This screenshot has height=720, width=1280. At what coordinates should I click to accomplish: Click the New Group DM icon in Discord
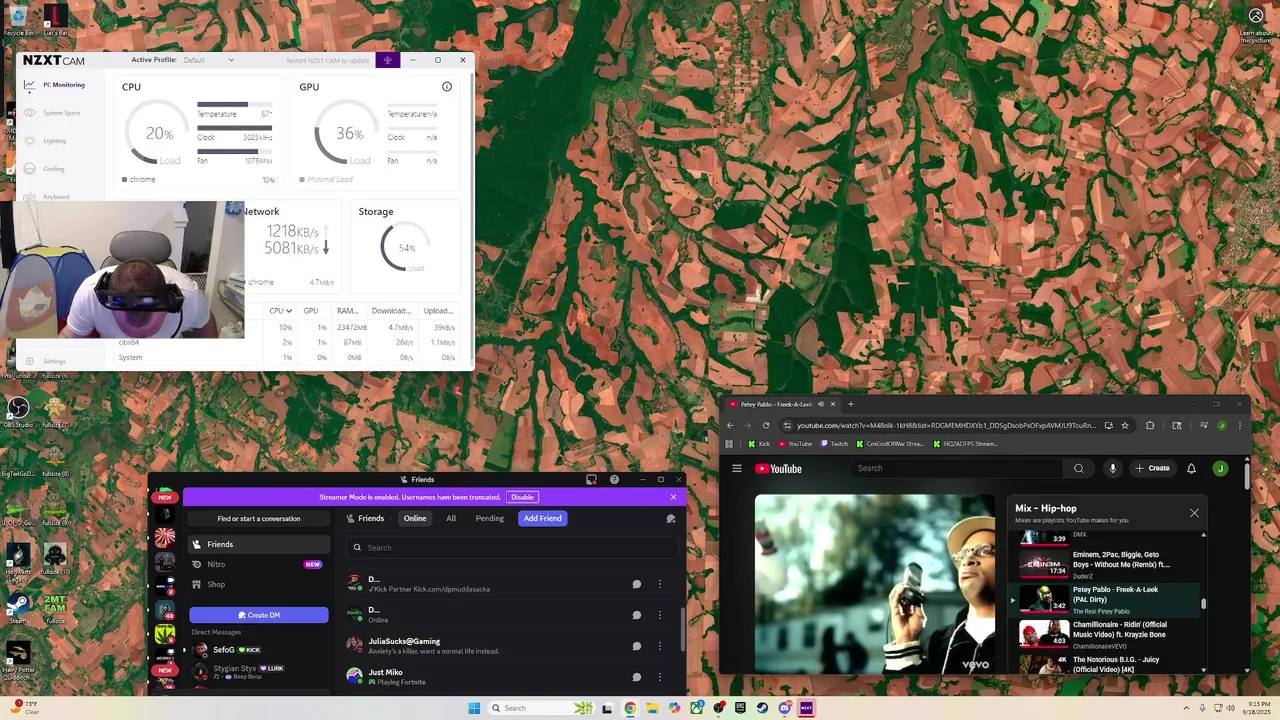671,518
